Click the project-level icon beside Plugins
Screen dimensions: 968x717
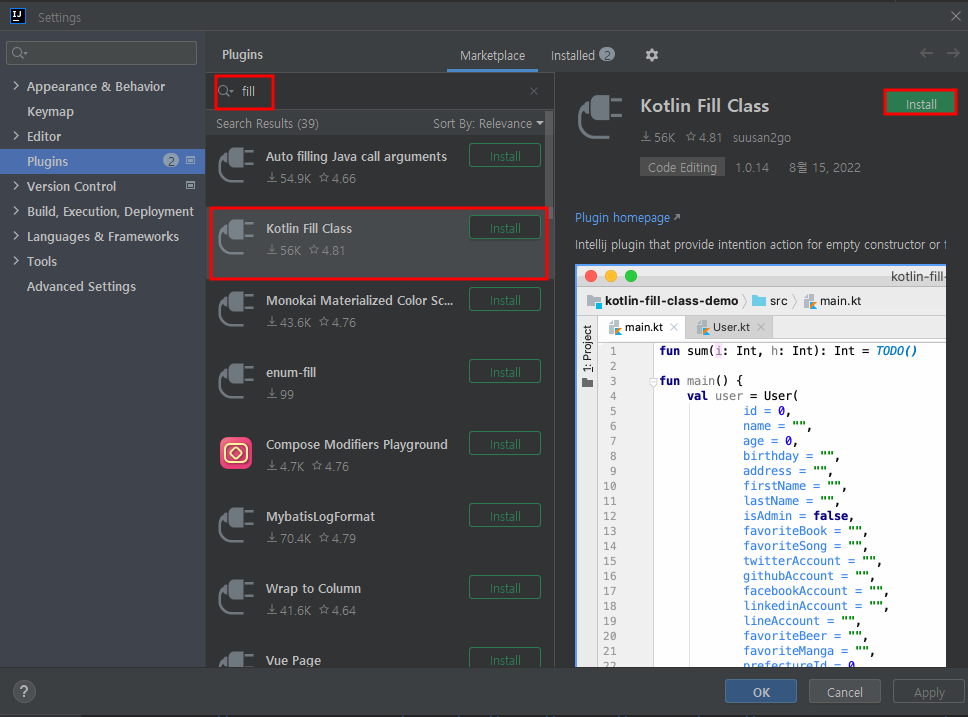[x=191, y=161]
